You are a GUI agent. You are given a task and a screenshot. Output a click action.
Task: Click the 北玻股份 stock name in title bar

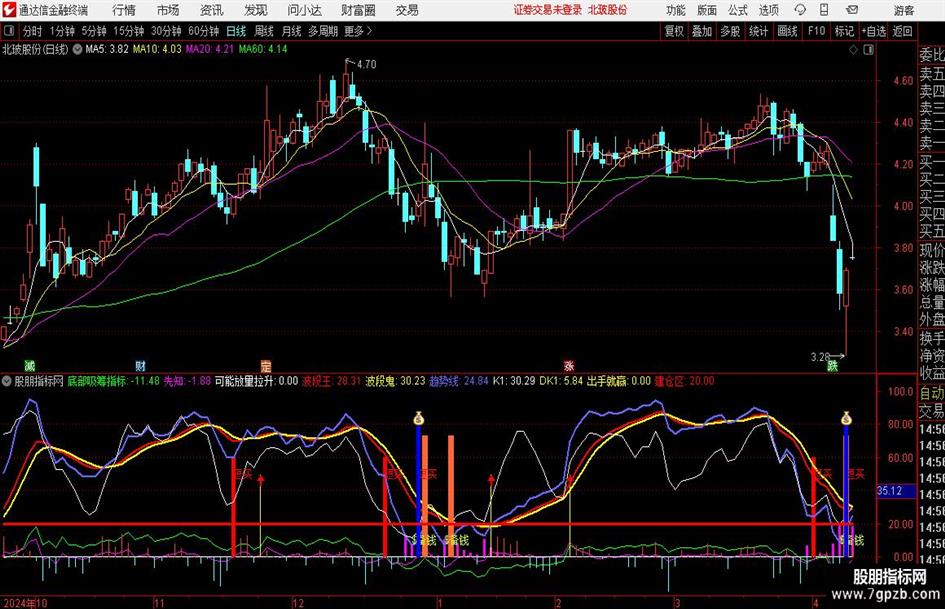(x=608, y=10)
